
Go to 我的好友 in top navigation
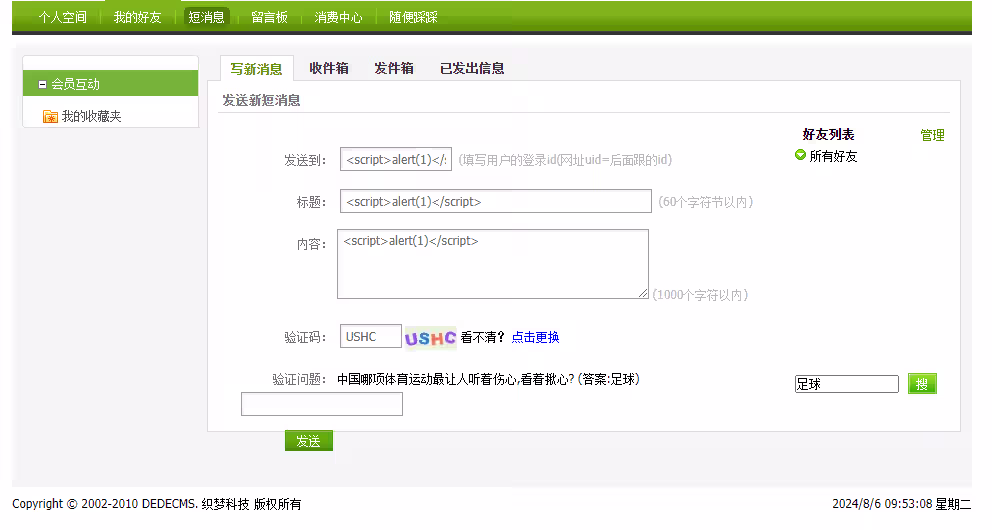[137, 17]
